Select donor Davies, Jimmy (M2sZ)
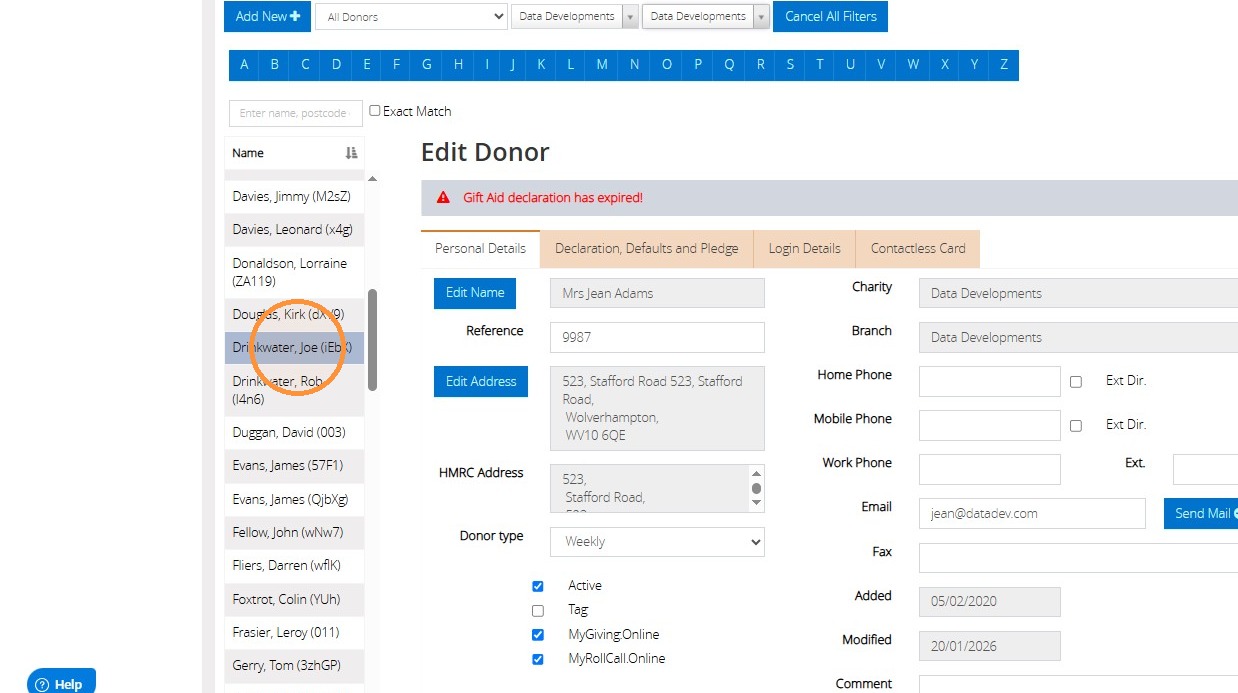 pos(294,196)
